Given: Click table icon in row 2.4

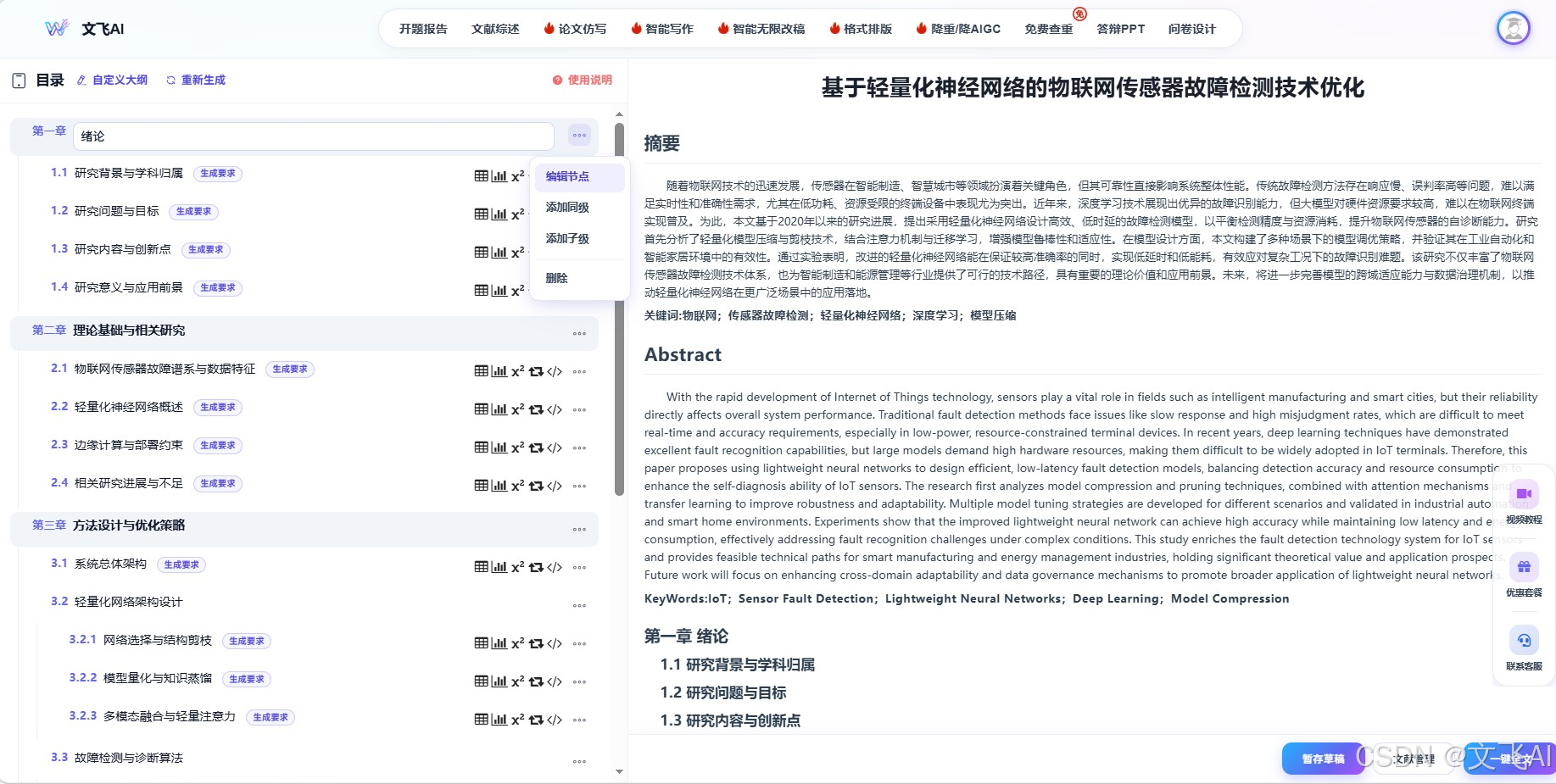Looking at the screenshot, I should 482,486.
